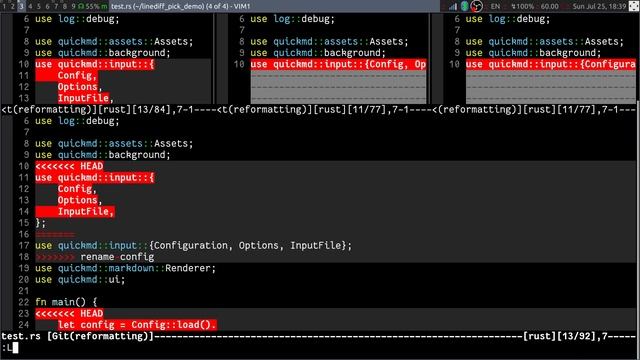Click second '<<<<<<< HEAD' marker on line 23
This screenshot has width=640, height=360.
[x=69, y=313]
